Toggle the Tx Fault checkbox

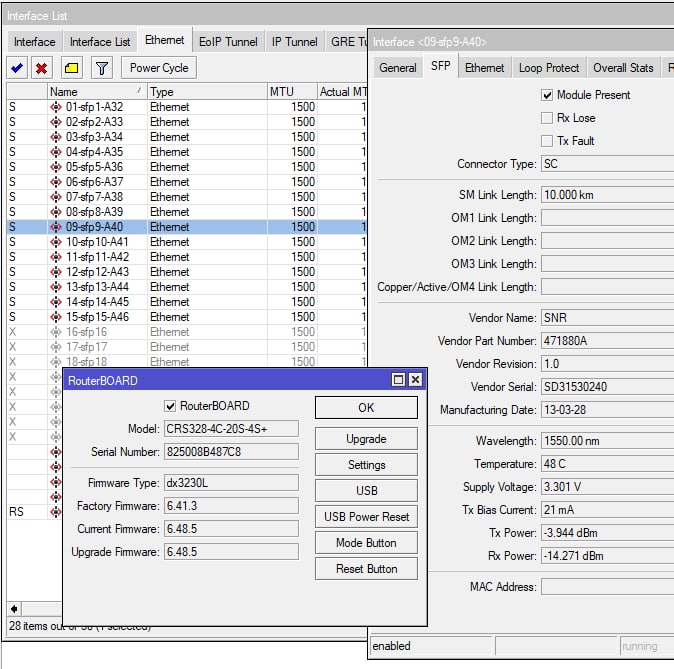tap(547, 141)
